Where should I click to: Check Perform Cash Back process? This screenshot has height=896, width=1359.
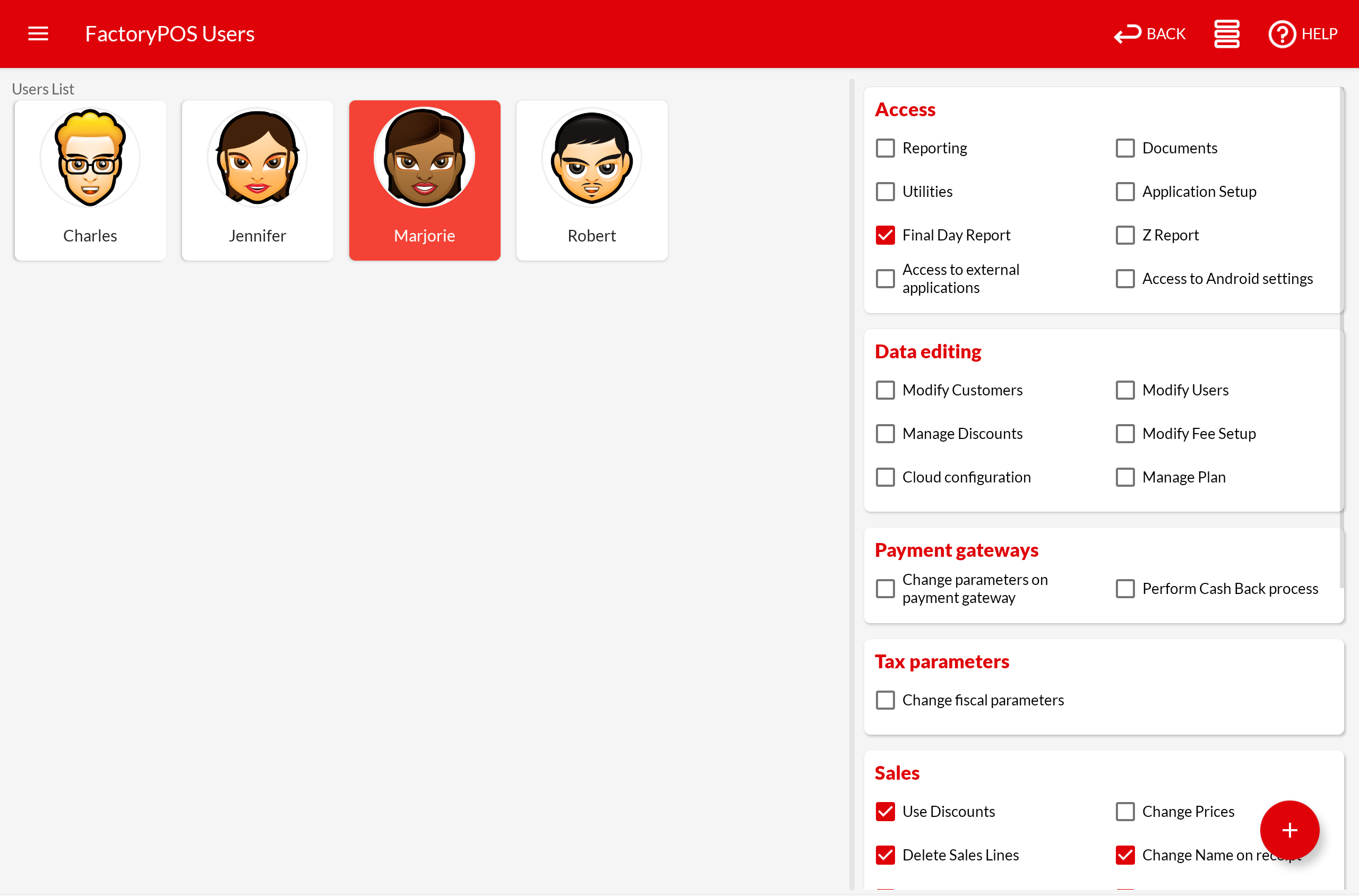click(x=1125, y=589)
